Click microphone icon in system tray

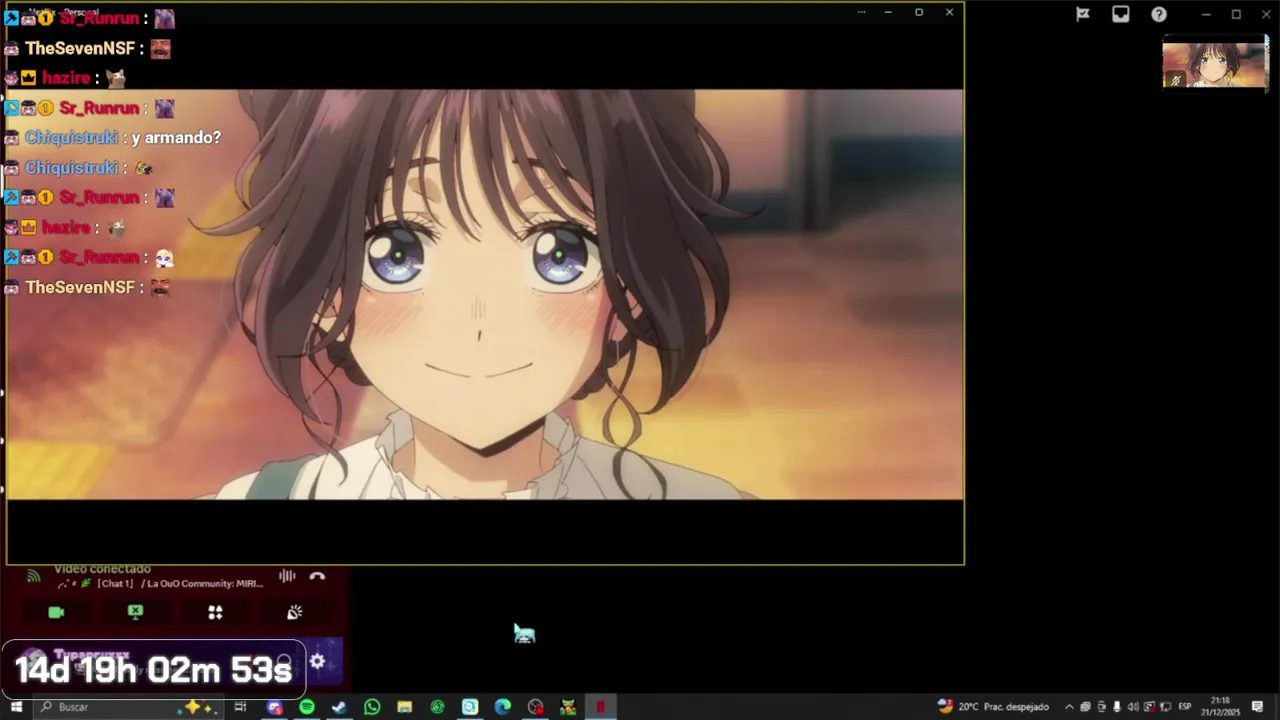click(x=1117, y=707)
